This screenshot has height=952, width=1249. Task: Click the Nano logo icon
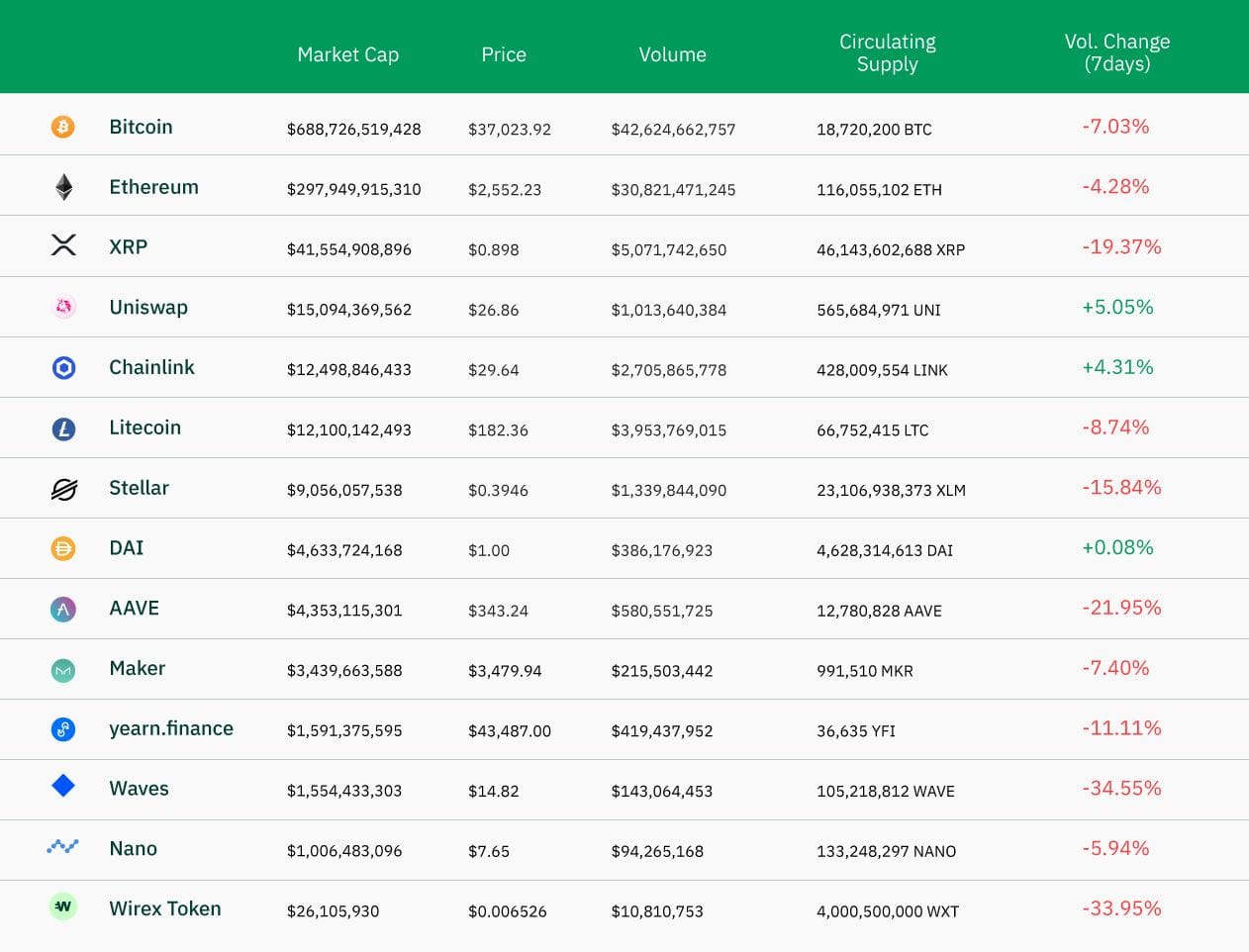(x=63, y=846)
